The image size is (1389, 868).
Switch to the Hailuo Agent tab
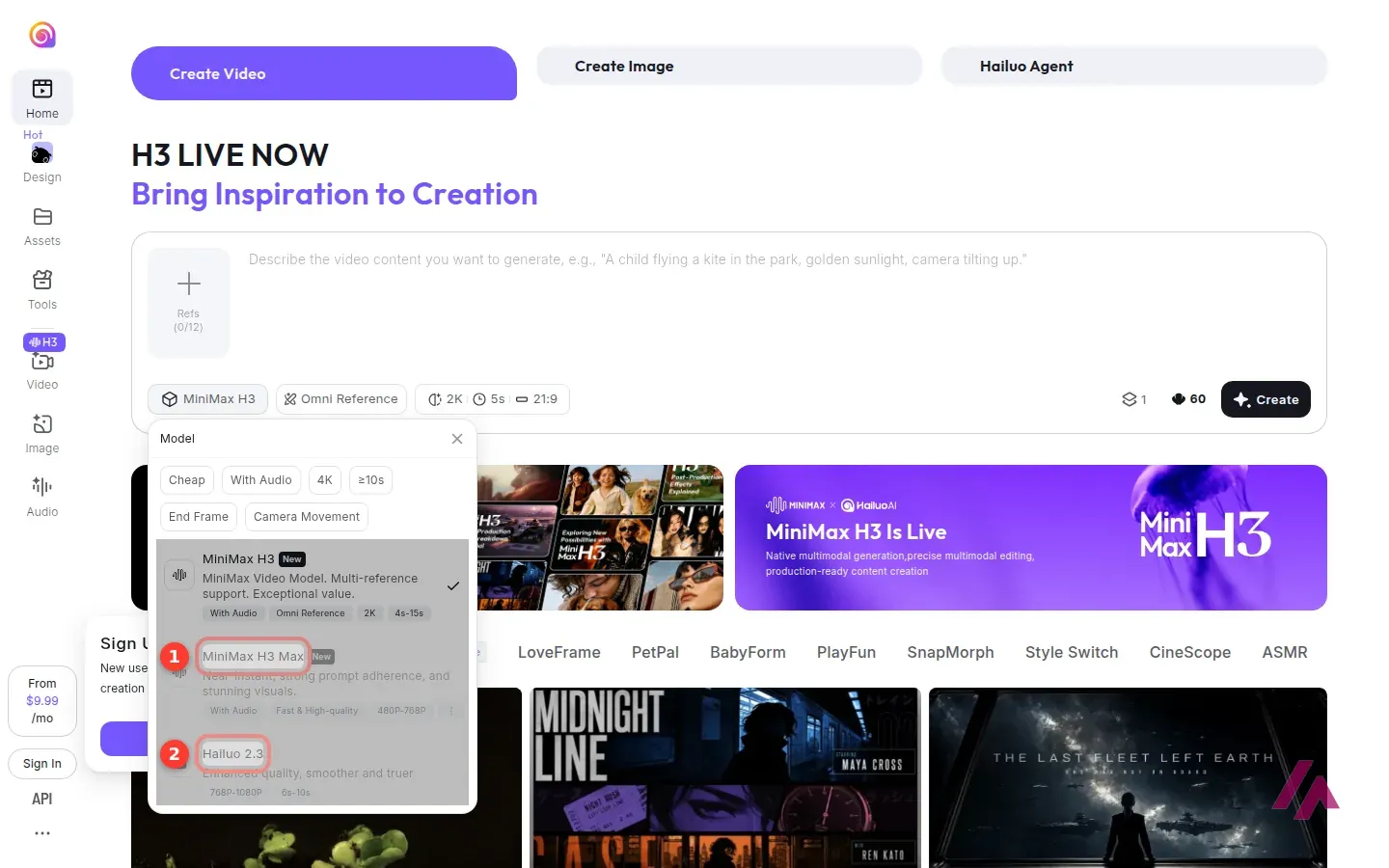[1134, 67]
